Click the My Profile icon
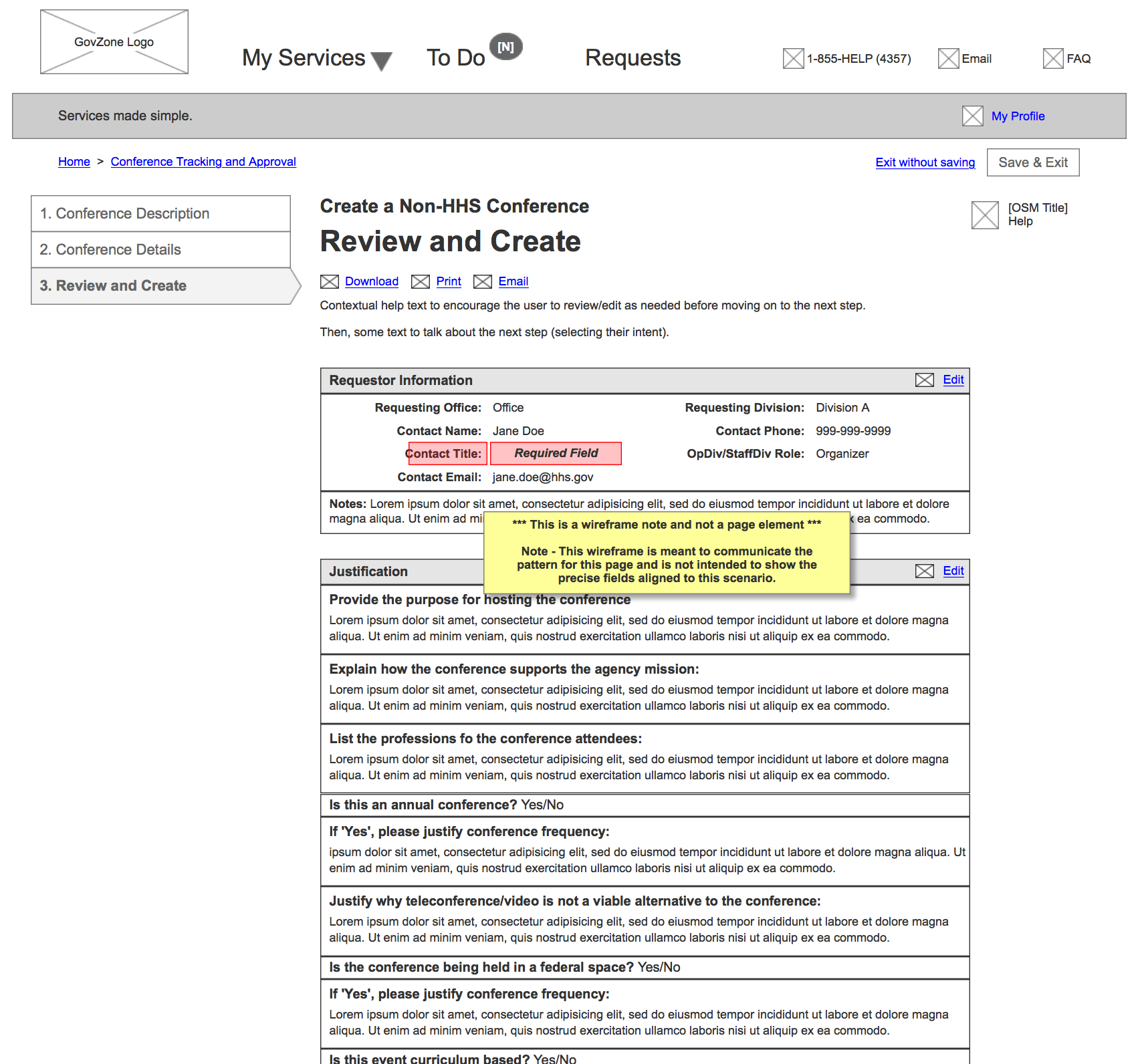This screenshot has height=1064, width=1138. tap(973, 116)
